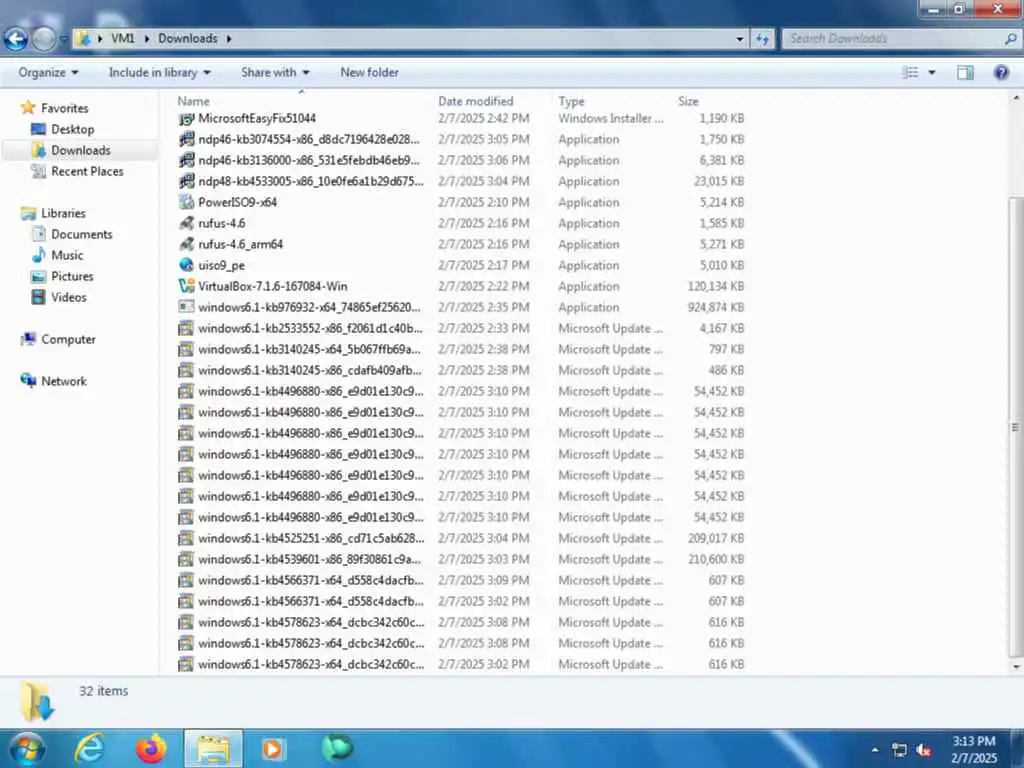The height and width of the screenshot is (768, 1024).
Task: Select the rufus-4.6 application icon
Action: click(x=186, y=223)
